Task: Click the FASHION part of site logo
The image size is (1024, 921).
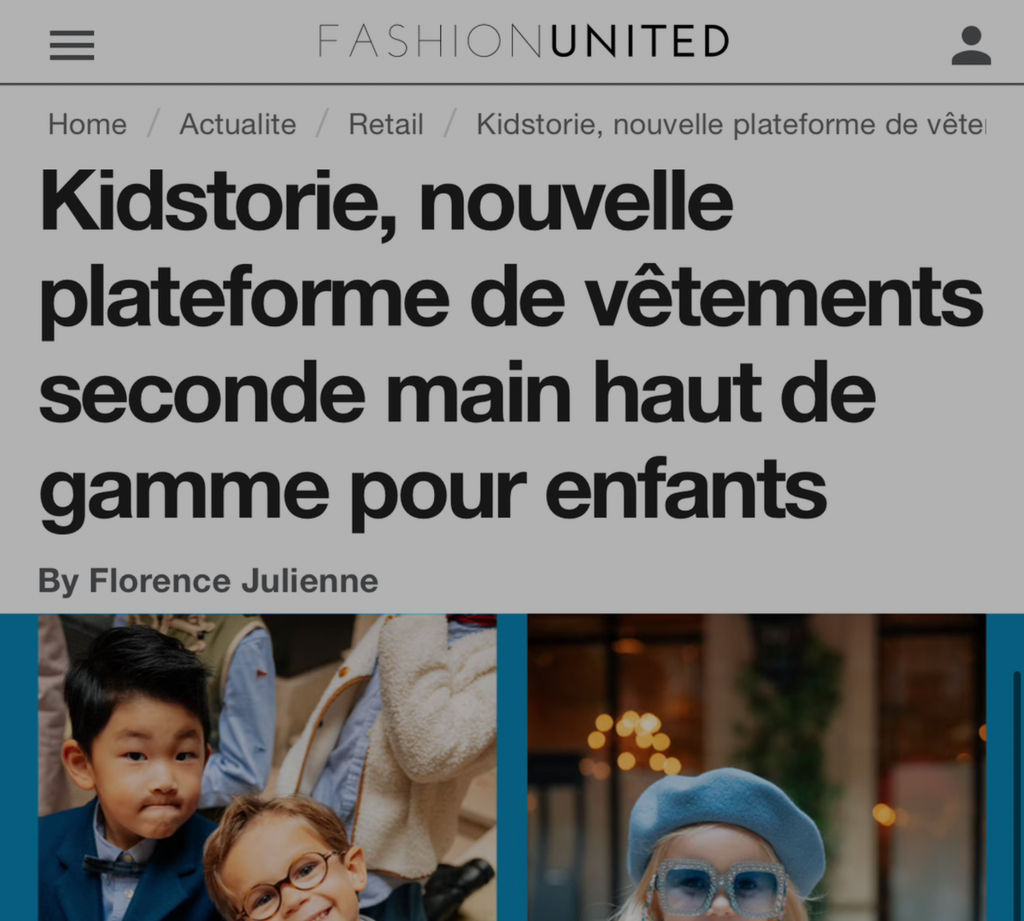Action: click(430, 41)
